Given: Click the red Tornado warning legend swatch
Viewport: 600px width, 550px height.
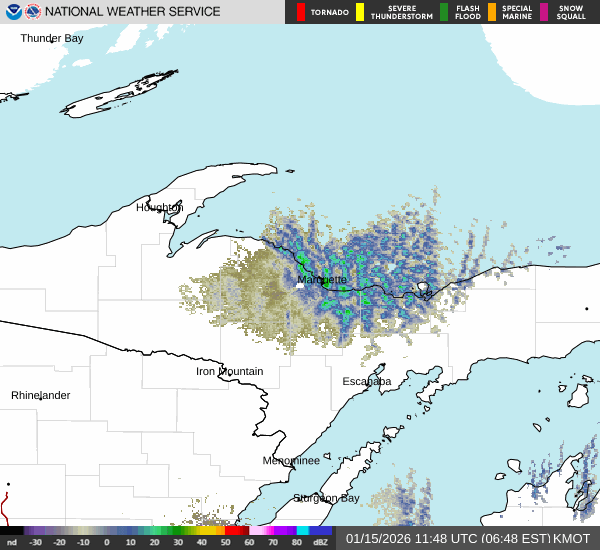Looking at the screenshot, I should coord(301,12).
